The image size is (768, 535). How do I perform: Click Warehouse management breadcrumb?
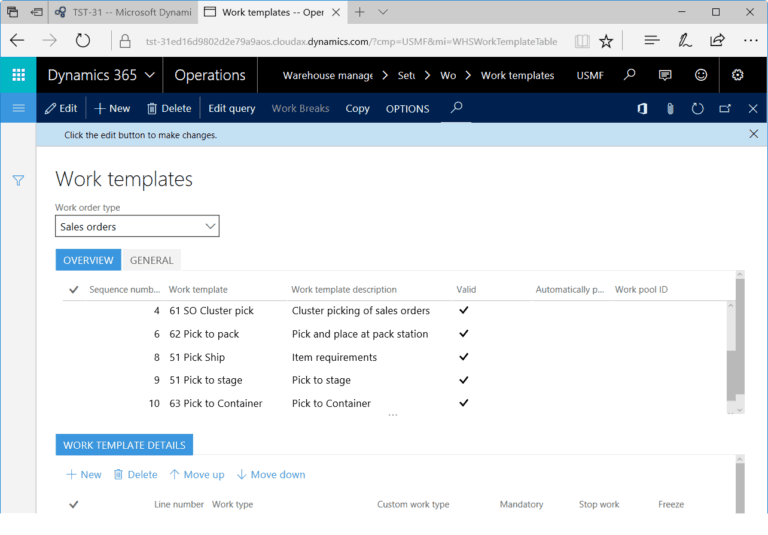[328, 75]
